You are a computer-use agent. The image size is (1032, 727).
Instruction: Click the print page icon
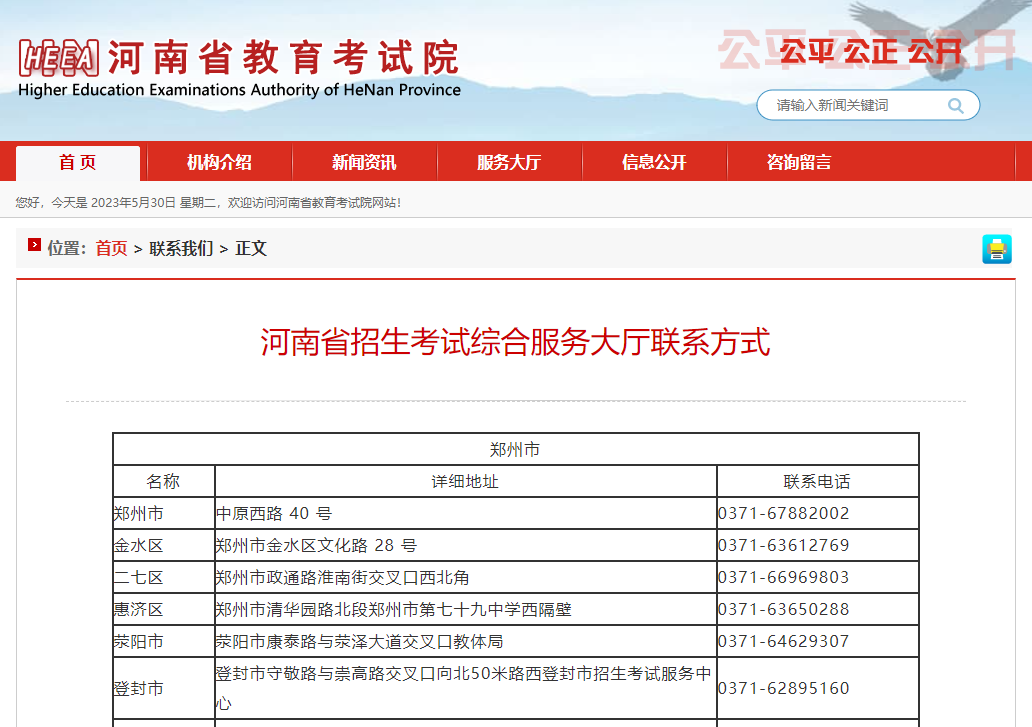tap(996, 249)
